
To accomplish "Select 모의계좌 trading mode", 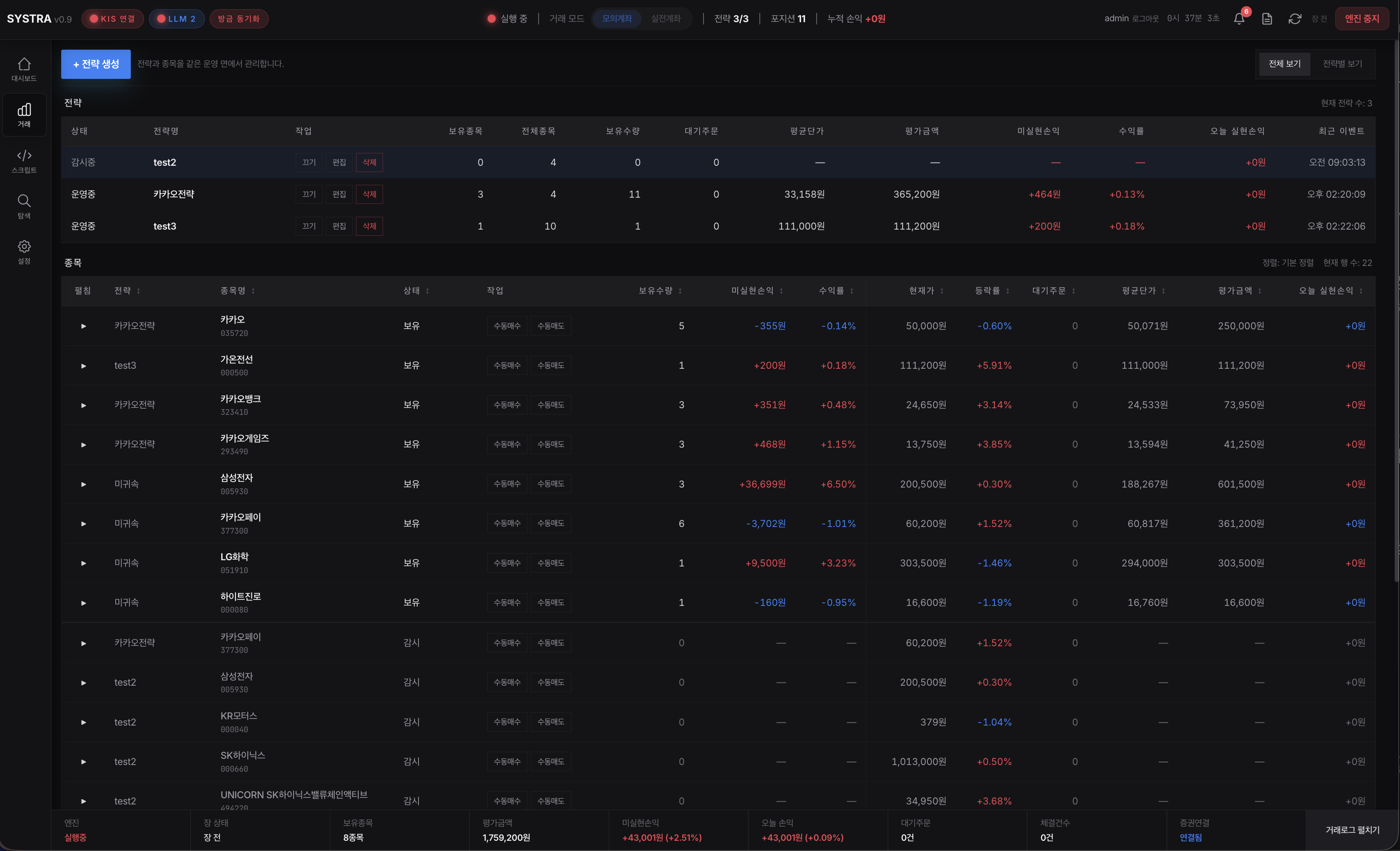I will pos(617,19).
